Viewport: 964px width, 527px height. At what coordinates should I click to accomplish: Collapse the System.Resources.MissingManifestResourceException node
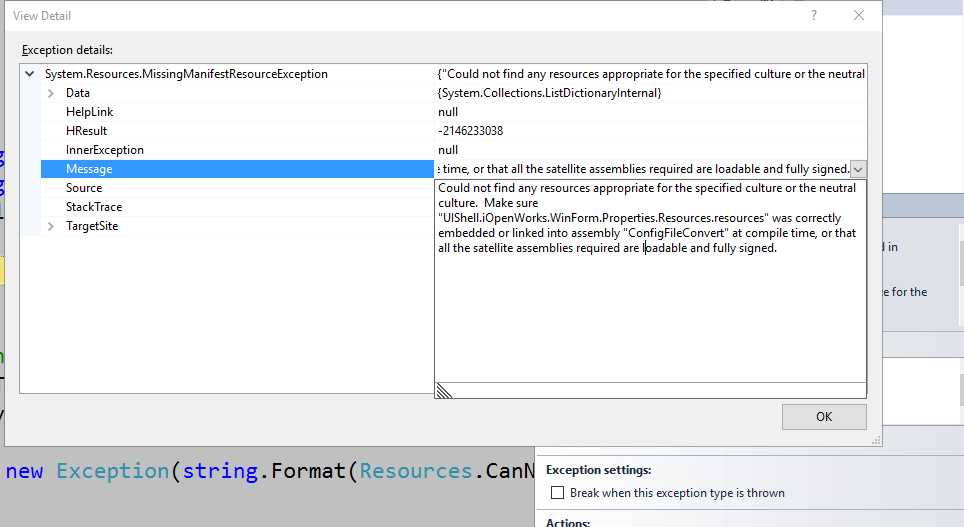click(30, 74)
